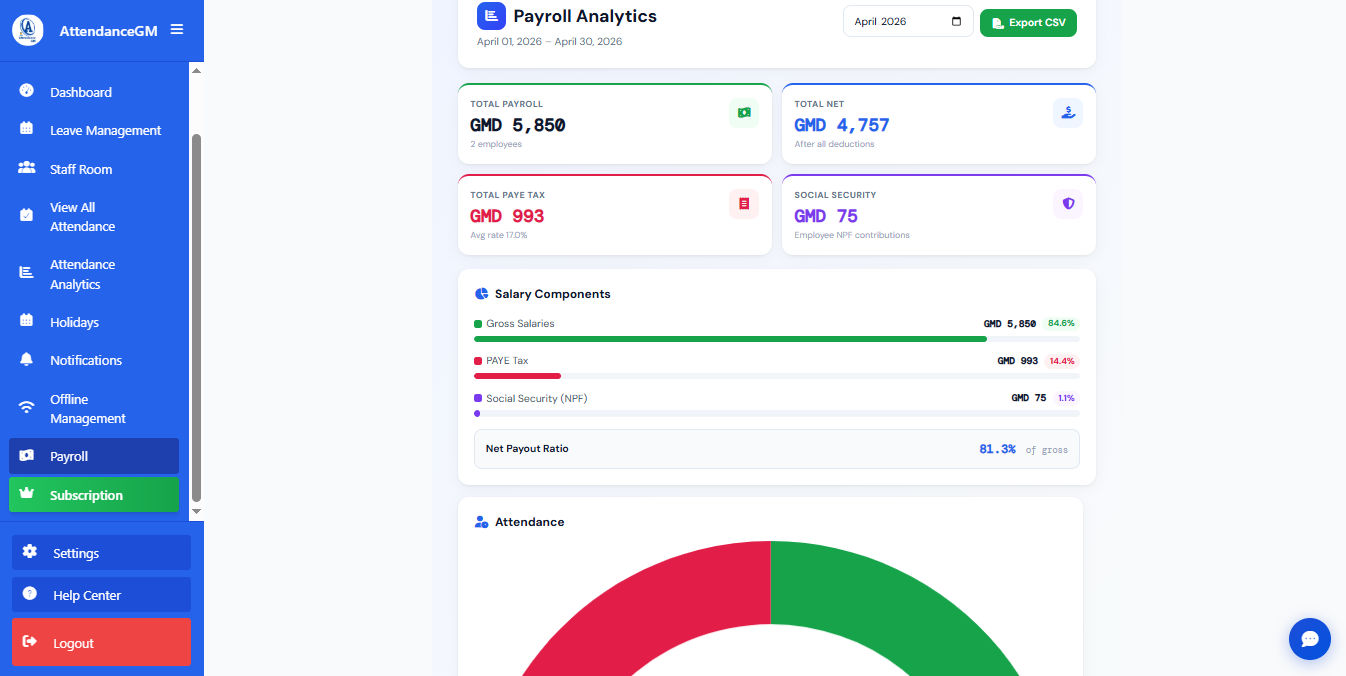Click the Leave Management calendar icon
This screenshot has height=676, width=1346.
(27, 129)
